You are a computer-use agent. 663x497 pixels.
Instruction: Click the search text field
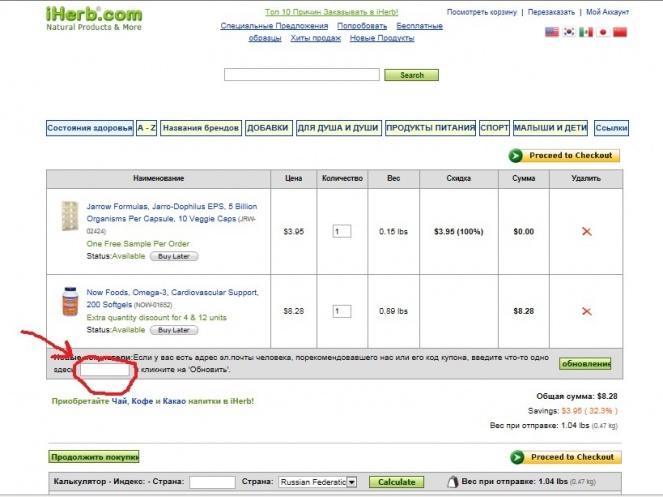(x=302, y=74)
